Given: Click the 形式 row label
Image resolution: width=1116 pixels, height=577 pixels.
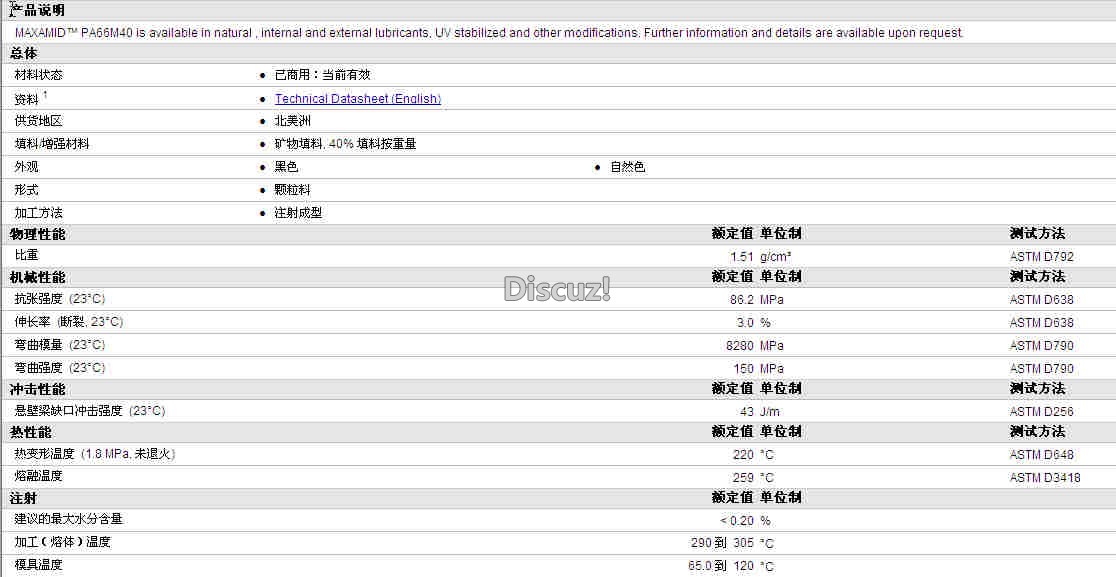Looking at the screenshot, I should click(26, 190).
